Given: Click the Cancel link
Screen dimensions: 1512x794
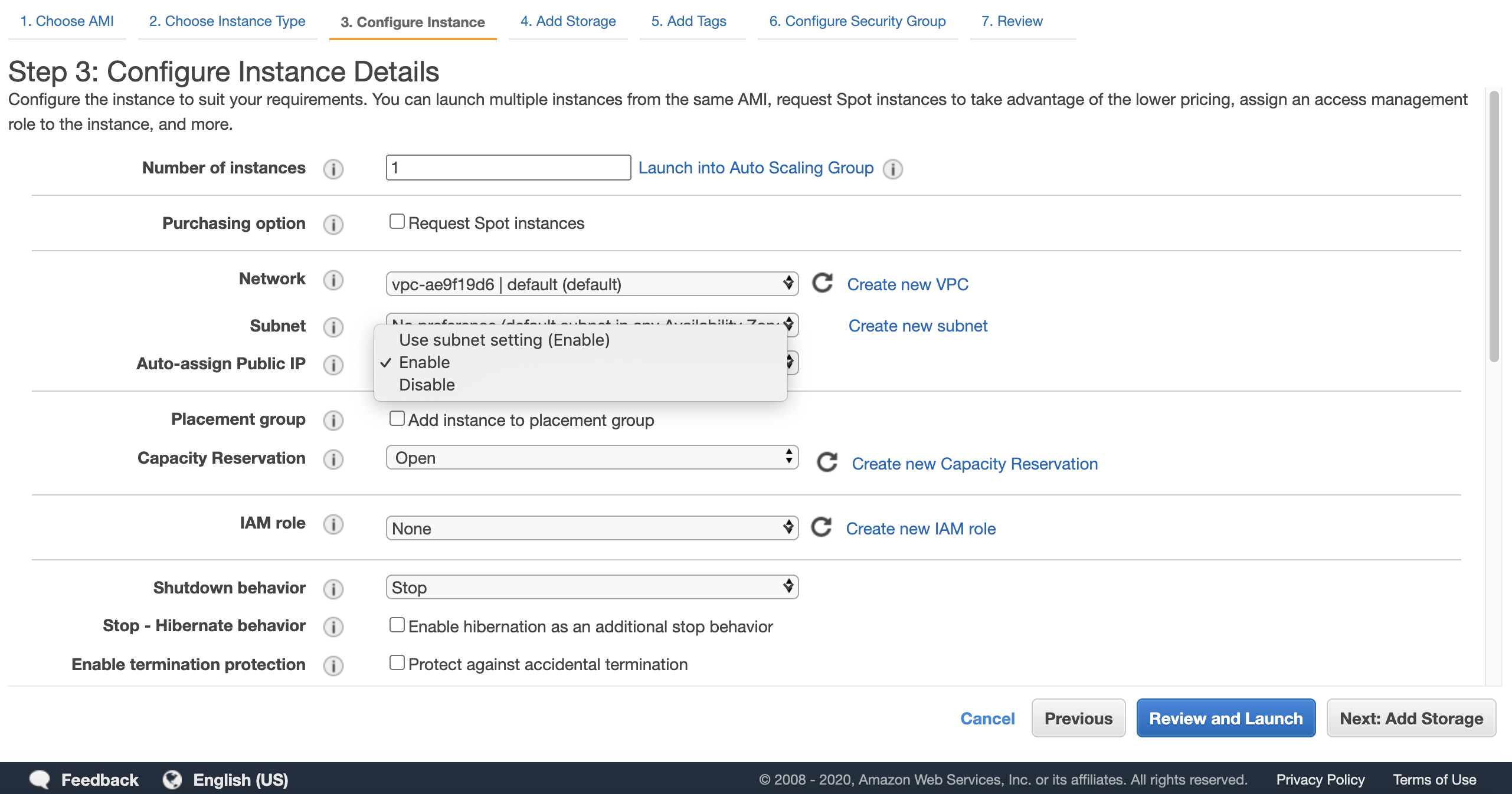Looking at the screenshot, I should 987,718.
